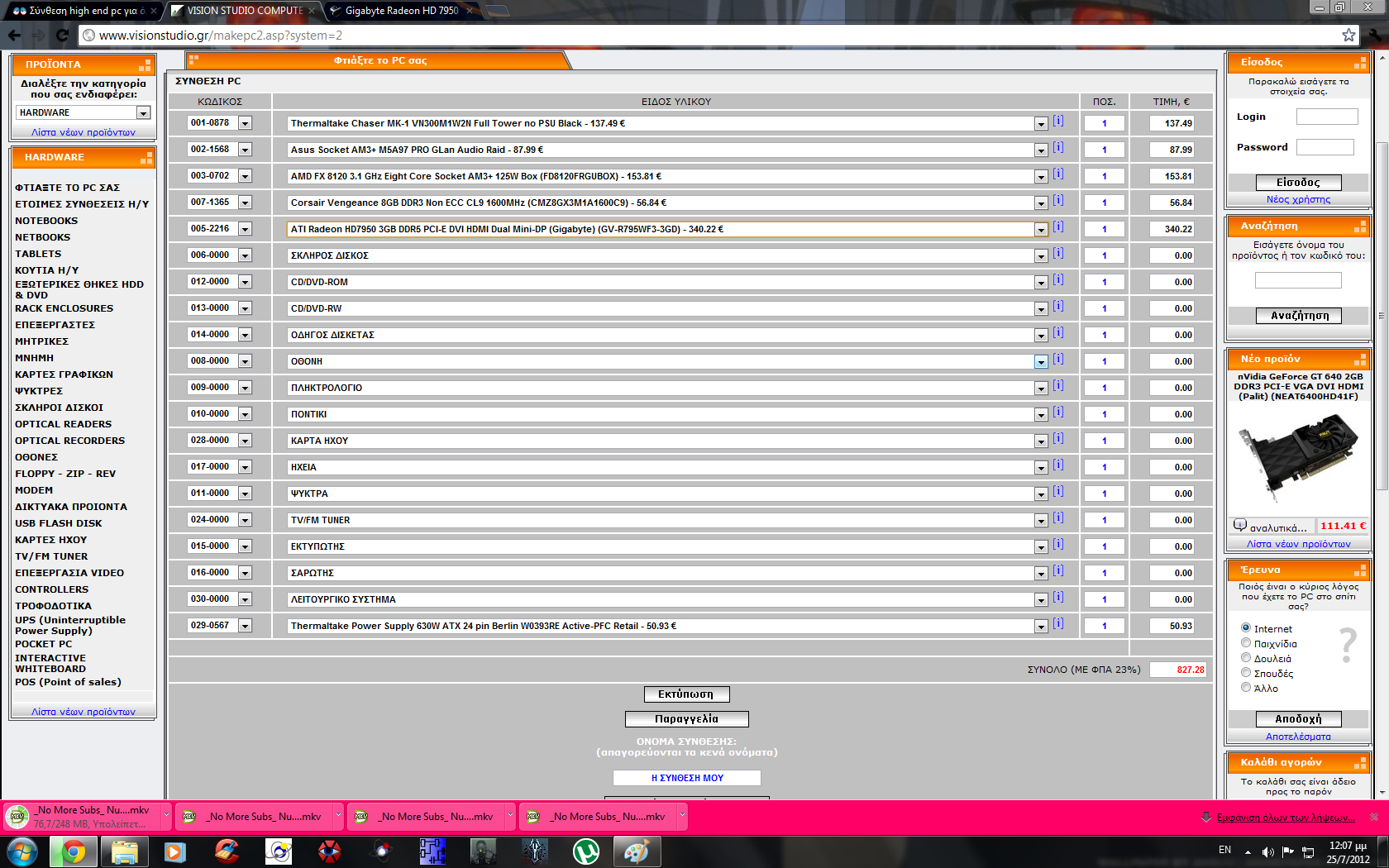The image size is (1389, 868).
Task: Click browser back arrow
Action: click(14, 35)
